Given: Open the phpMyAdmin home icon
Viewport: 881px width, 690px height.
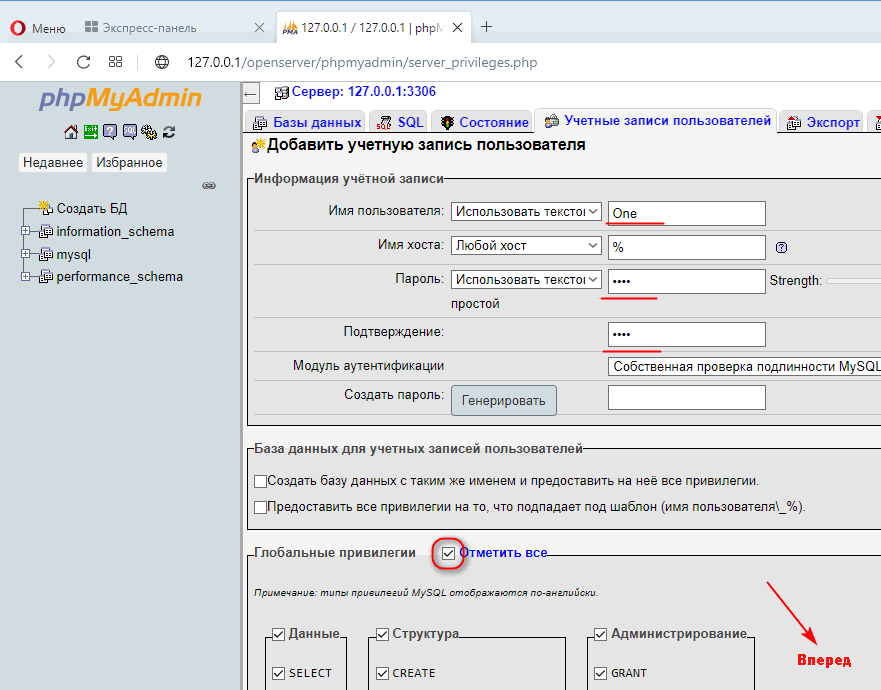Looking at the screenshot, I should click(x=71, y=132).
